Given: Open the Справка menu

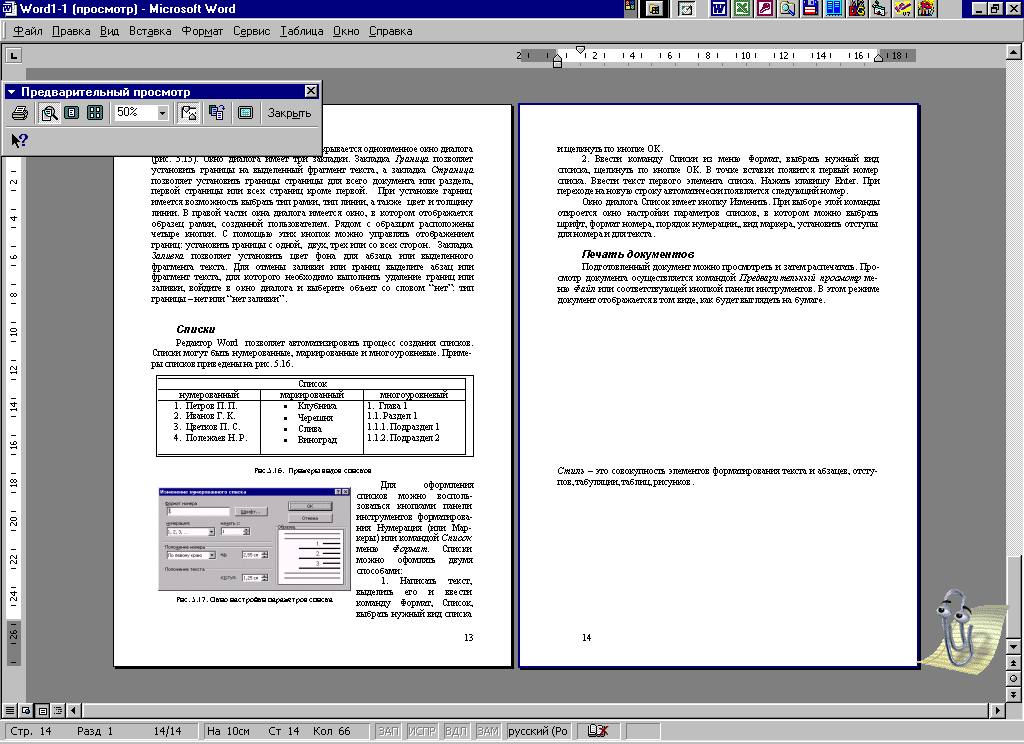Looking at the screenshot, I should click(391, 31).
